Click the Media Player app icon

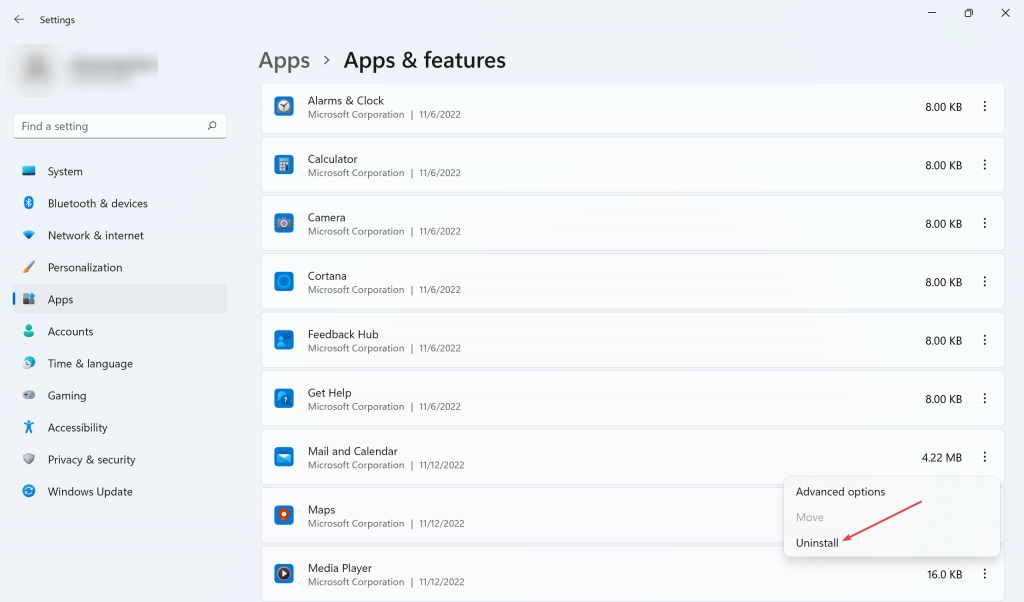pos(284,574)
